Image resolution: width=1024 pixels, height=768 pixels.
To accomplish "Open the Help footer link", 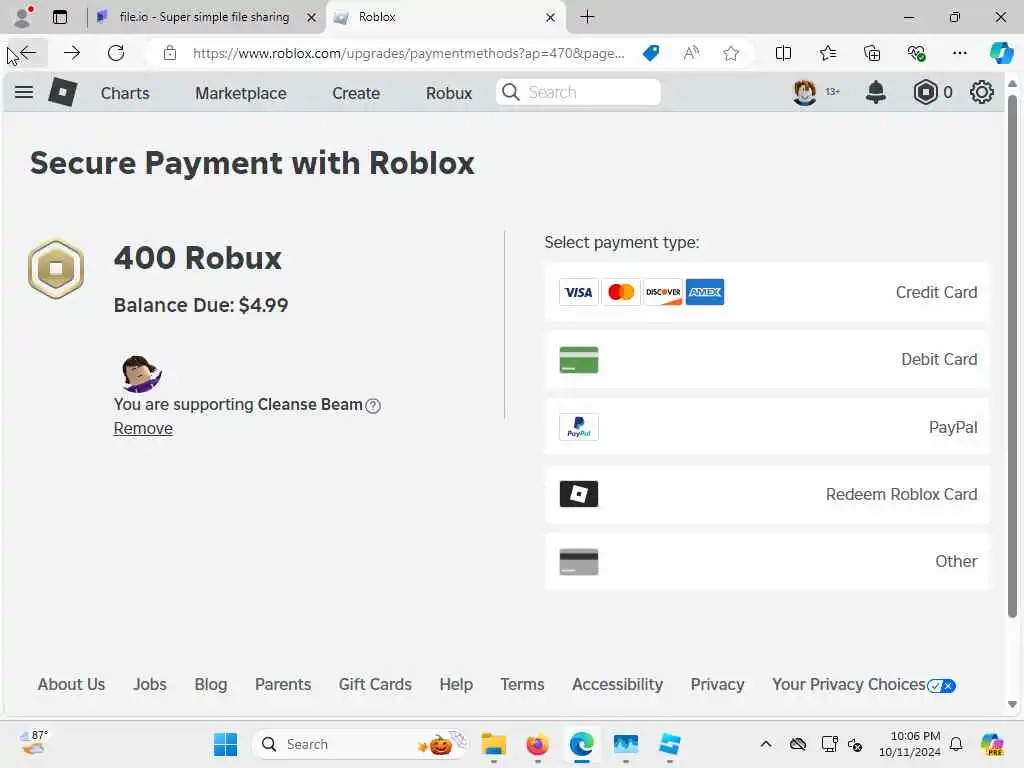I will 456,684.
